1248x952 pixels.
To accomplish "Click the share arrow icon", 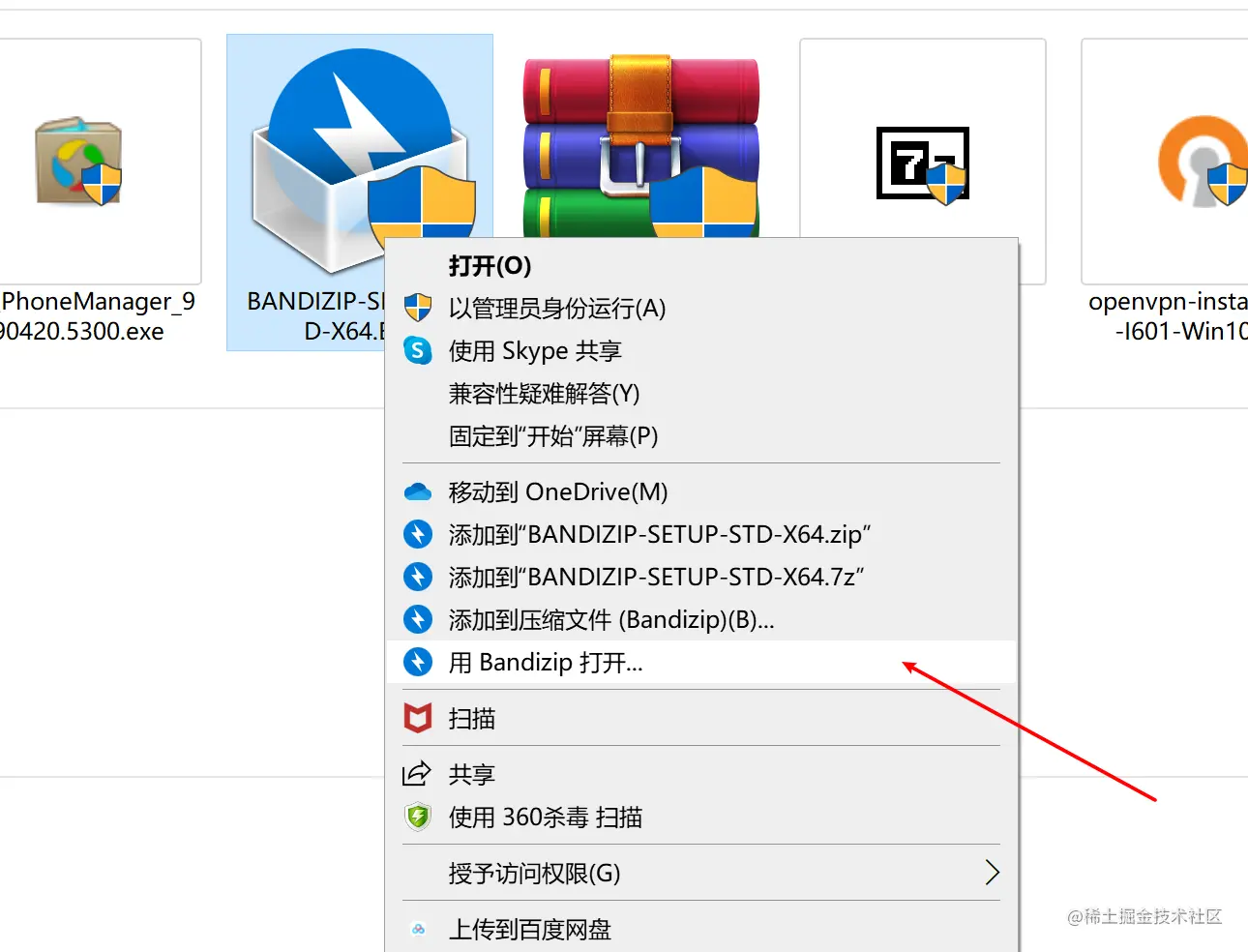I will click(x=417, y=775).
